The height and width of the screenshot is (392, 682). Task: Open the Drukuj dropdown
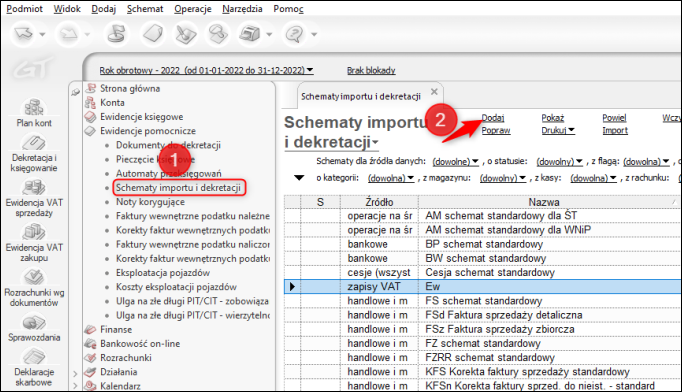[558, 130]
